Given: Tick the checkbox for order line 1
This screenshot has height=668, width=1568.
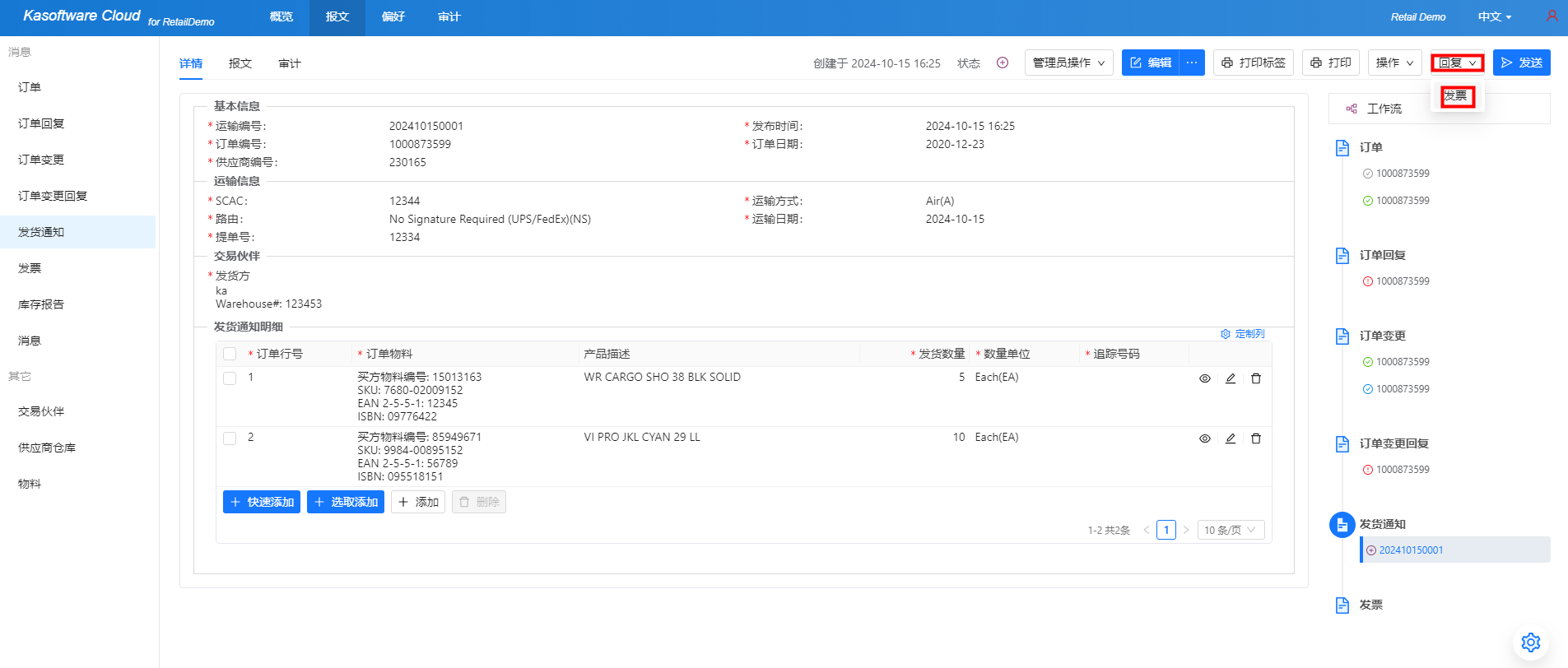Looking at the screenshot, I should 230,378.
